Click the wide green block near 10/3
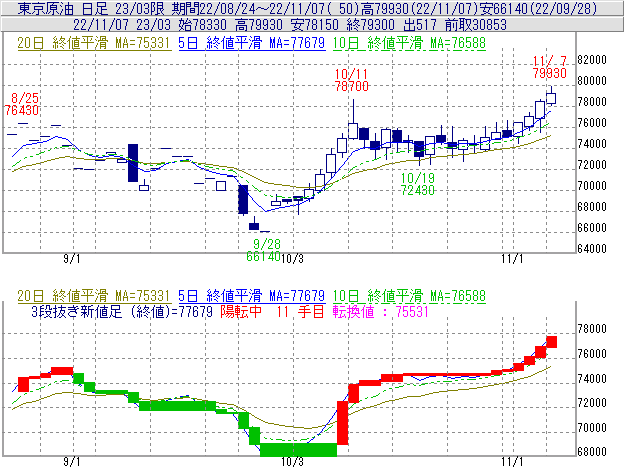 298,450
